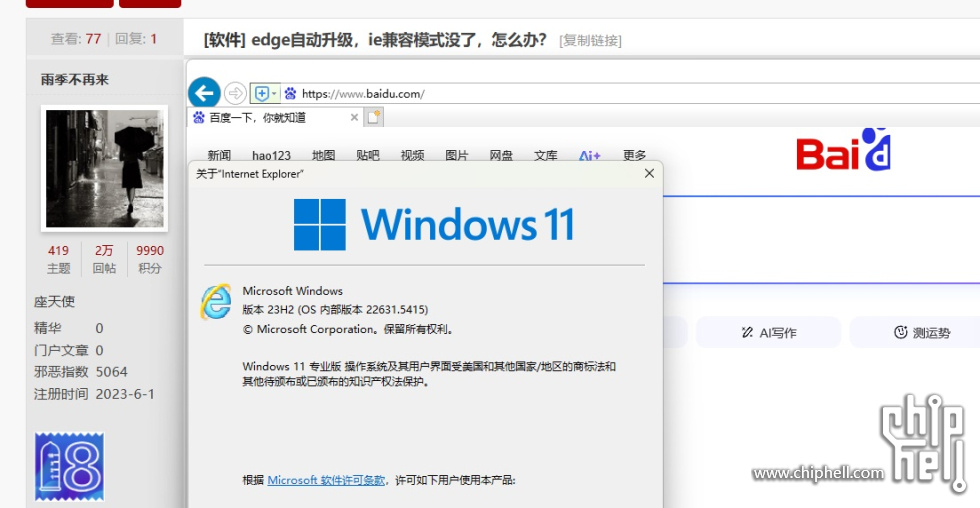Viewport: 980px width, 508px height.
Task: Click the grey IE forward arrow button
Action: tap(236, 94)
